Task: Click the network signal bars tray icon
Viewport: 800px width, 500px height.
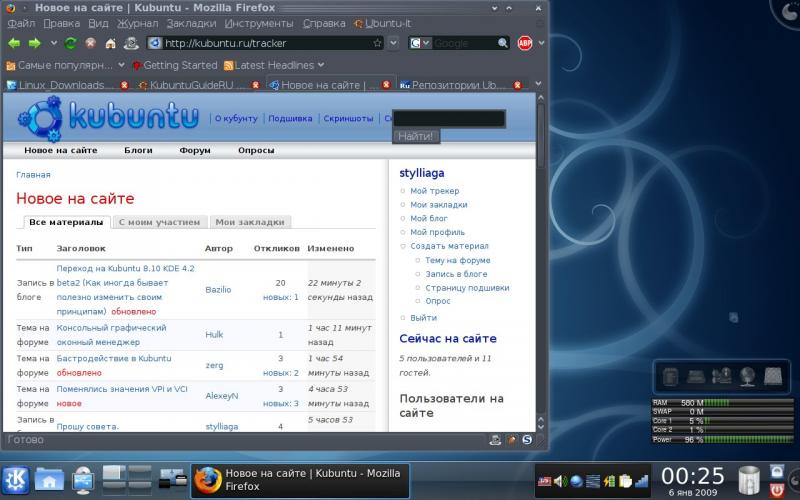Action: pyautogui.click(x=641, y=481)
